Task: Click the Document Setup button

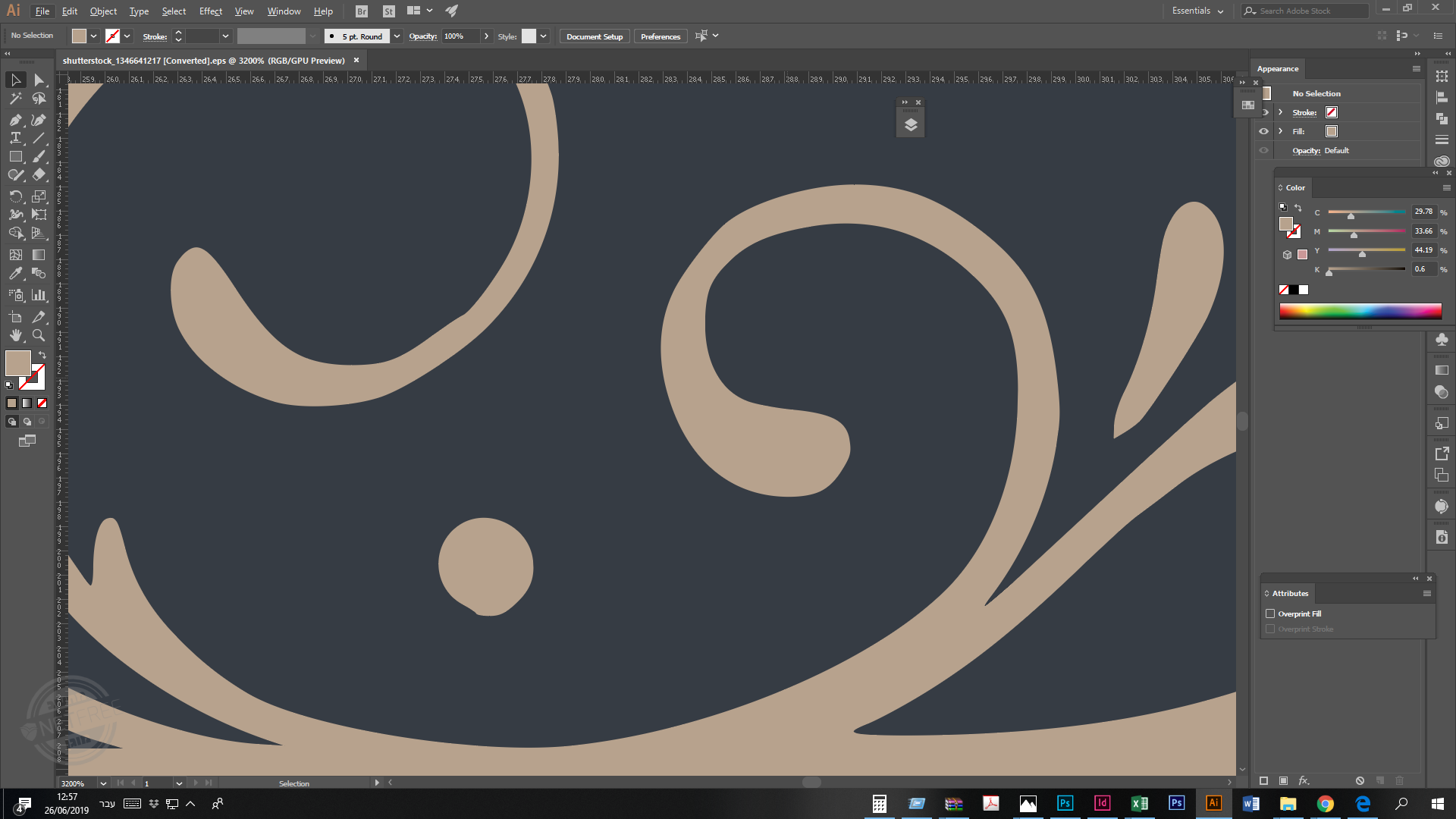Action: [x=594, y=36]
